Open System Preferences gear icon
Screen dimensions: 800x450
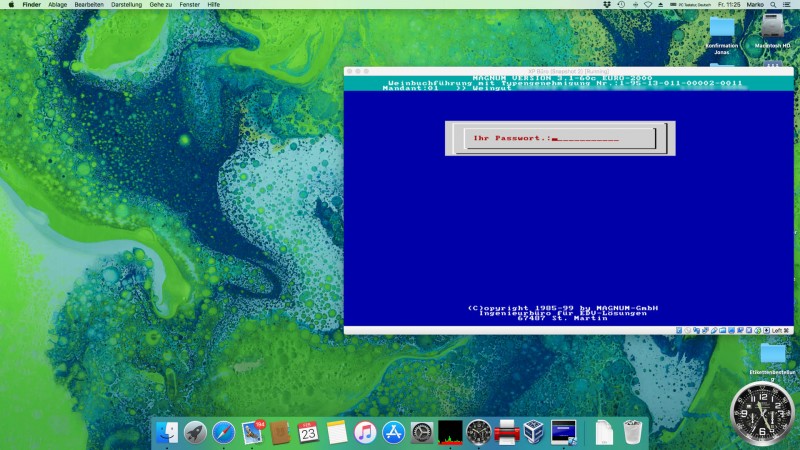[422, 432]
